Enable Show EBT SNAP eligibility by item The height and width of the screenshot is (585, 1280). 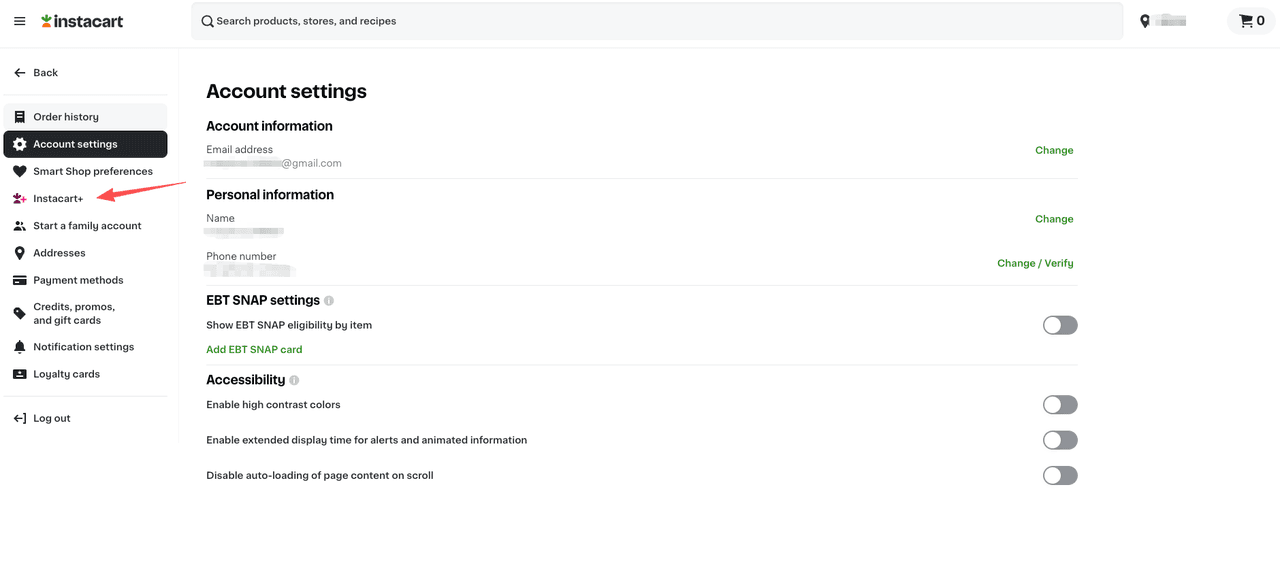coord(1060,324)
